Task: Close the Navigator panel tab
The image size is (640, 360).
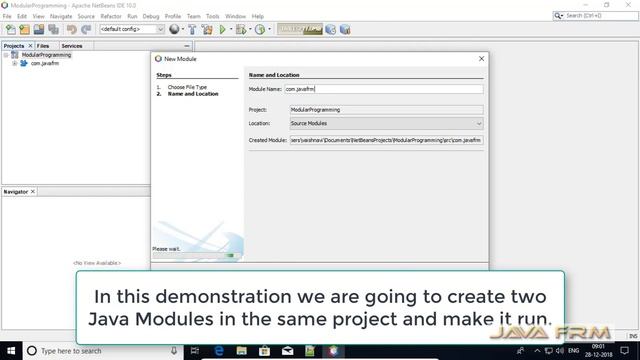Action: [x=33, y=191]
